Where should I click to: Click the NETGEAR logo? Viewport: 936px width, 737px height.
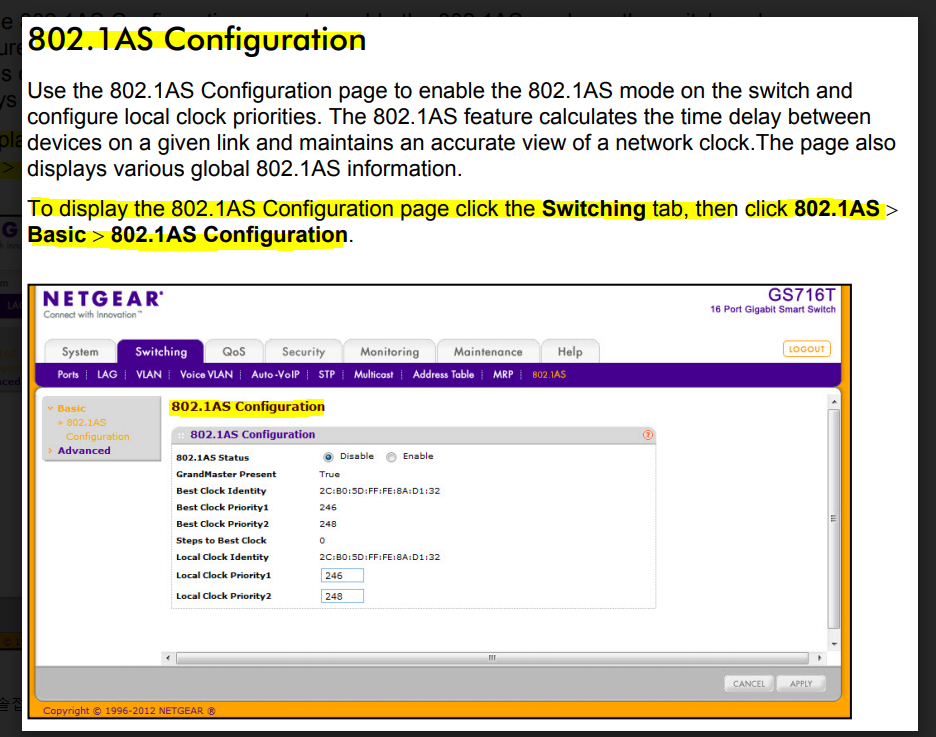pos(103,304)
